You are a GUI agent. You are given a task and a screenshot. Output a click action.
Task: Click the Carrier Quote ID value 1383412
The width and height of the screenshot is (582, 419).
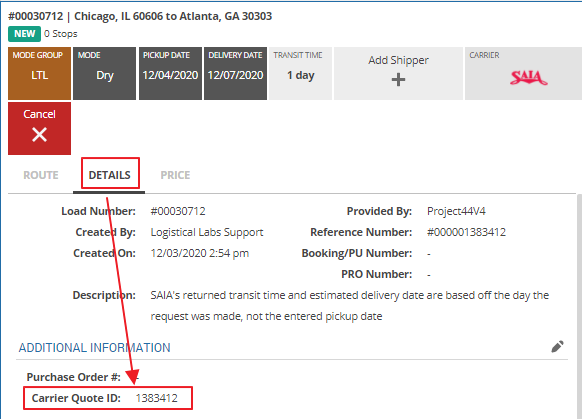coord(157,398)
